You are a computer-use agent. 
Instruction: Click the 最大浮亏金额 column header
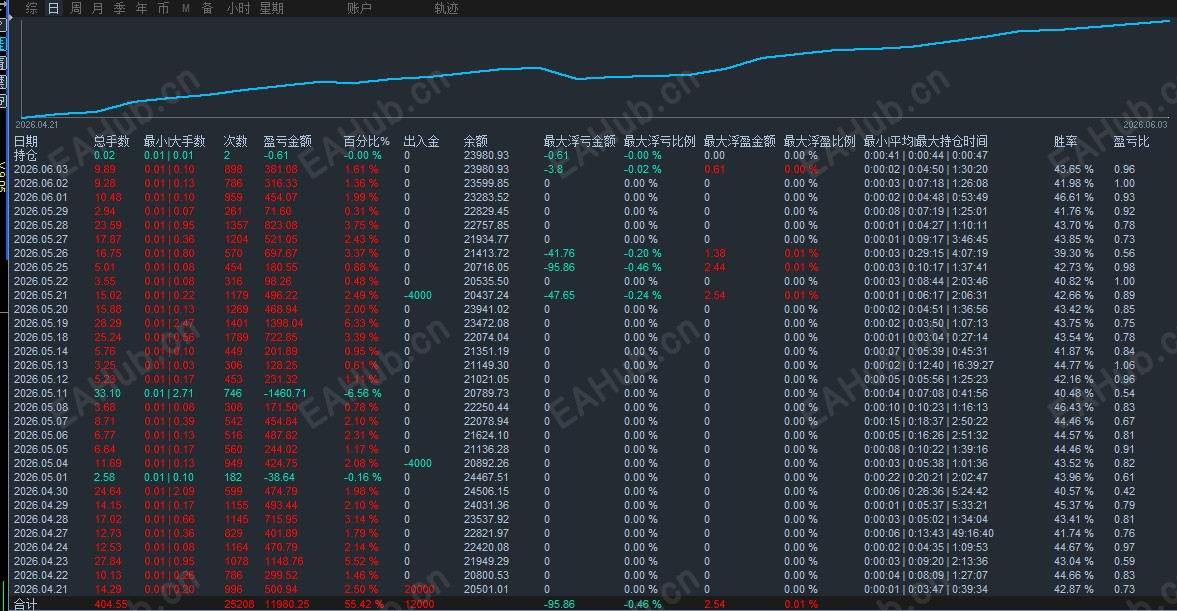click(579, 141)
